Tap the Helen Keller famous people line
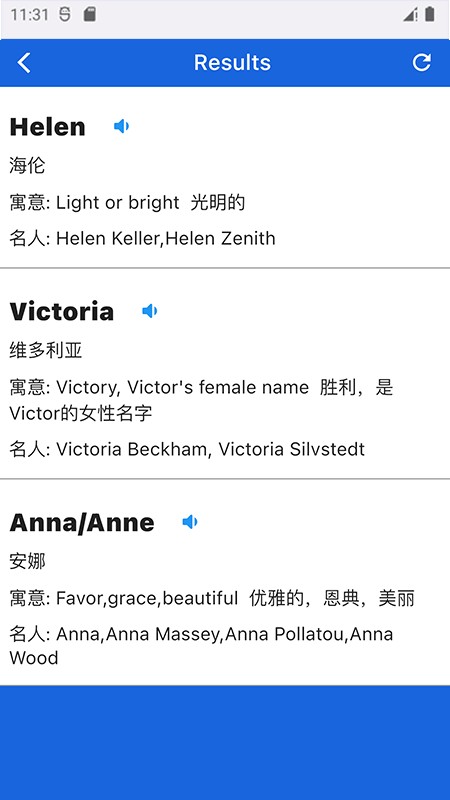Image resolution: width=450 pixels, height=800 pixels. tap(142, 238)
